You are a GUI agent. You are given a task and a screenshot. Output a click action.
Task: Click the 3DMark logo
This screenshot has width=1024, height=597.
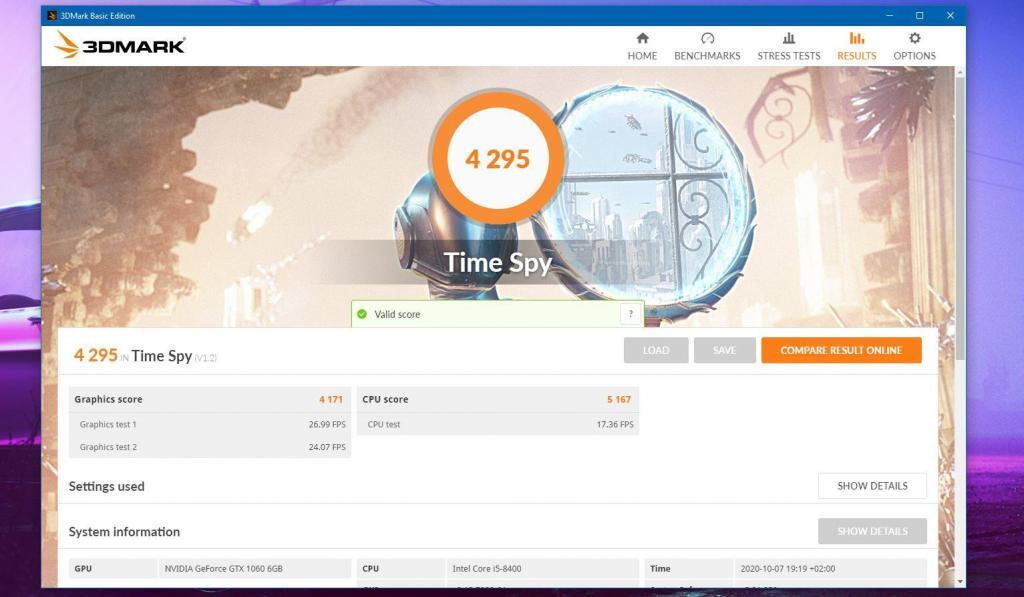120,45
